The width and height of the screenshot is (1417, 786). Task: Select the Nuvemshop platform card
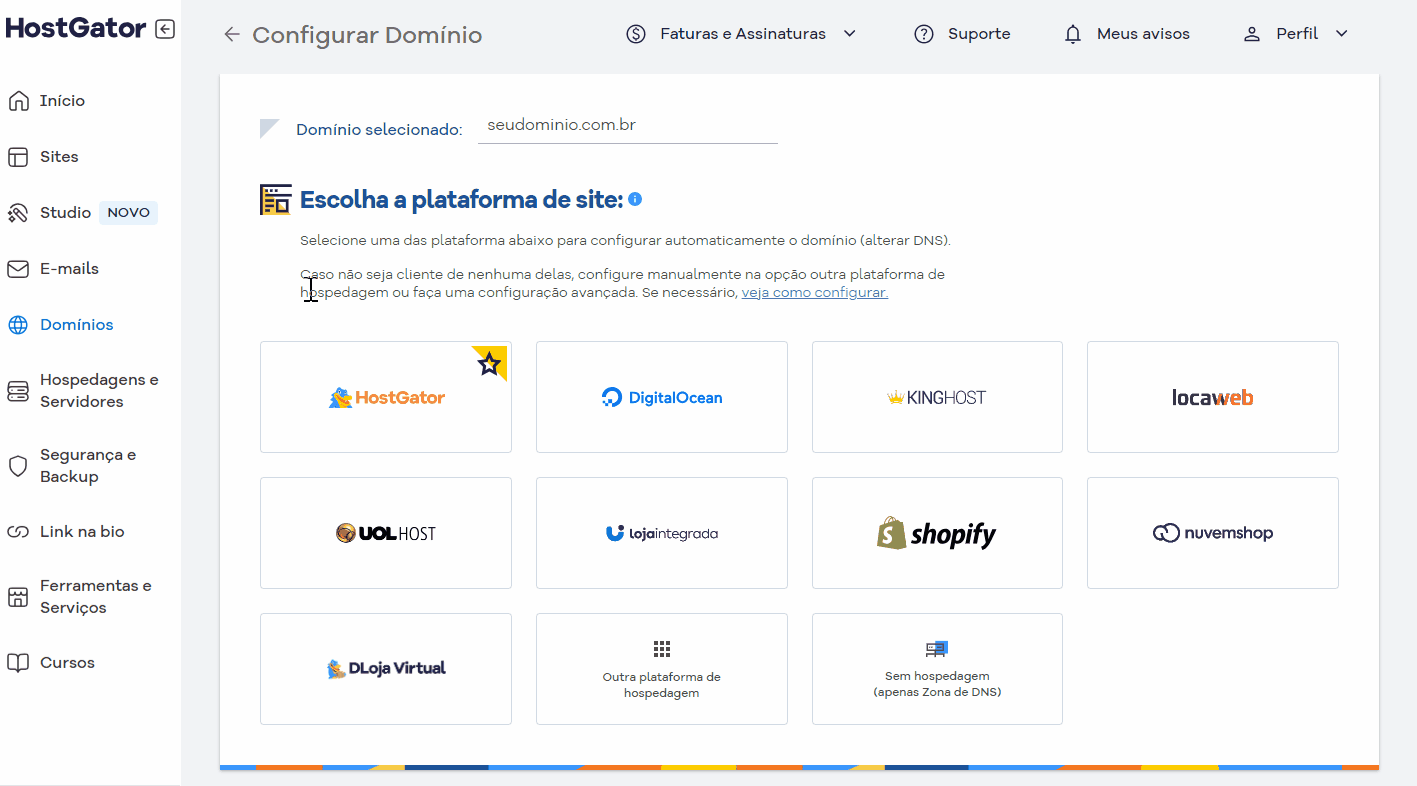coord(1213,533)
